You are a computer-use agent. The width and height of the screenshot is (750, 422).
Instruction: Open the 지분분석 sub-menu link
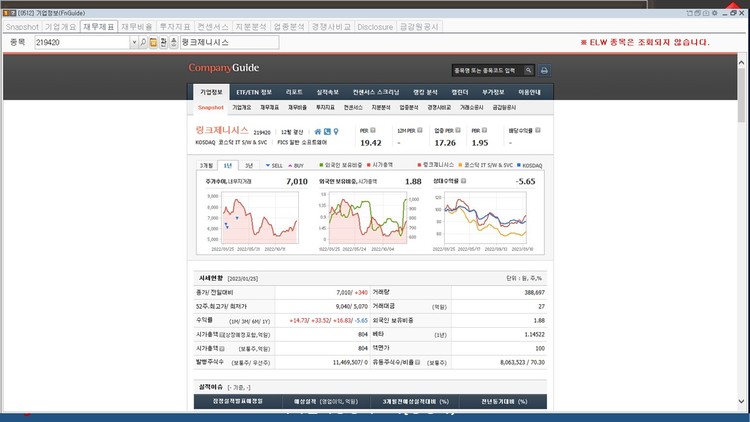381,108
